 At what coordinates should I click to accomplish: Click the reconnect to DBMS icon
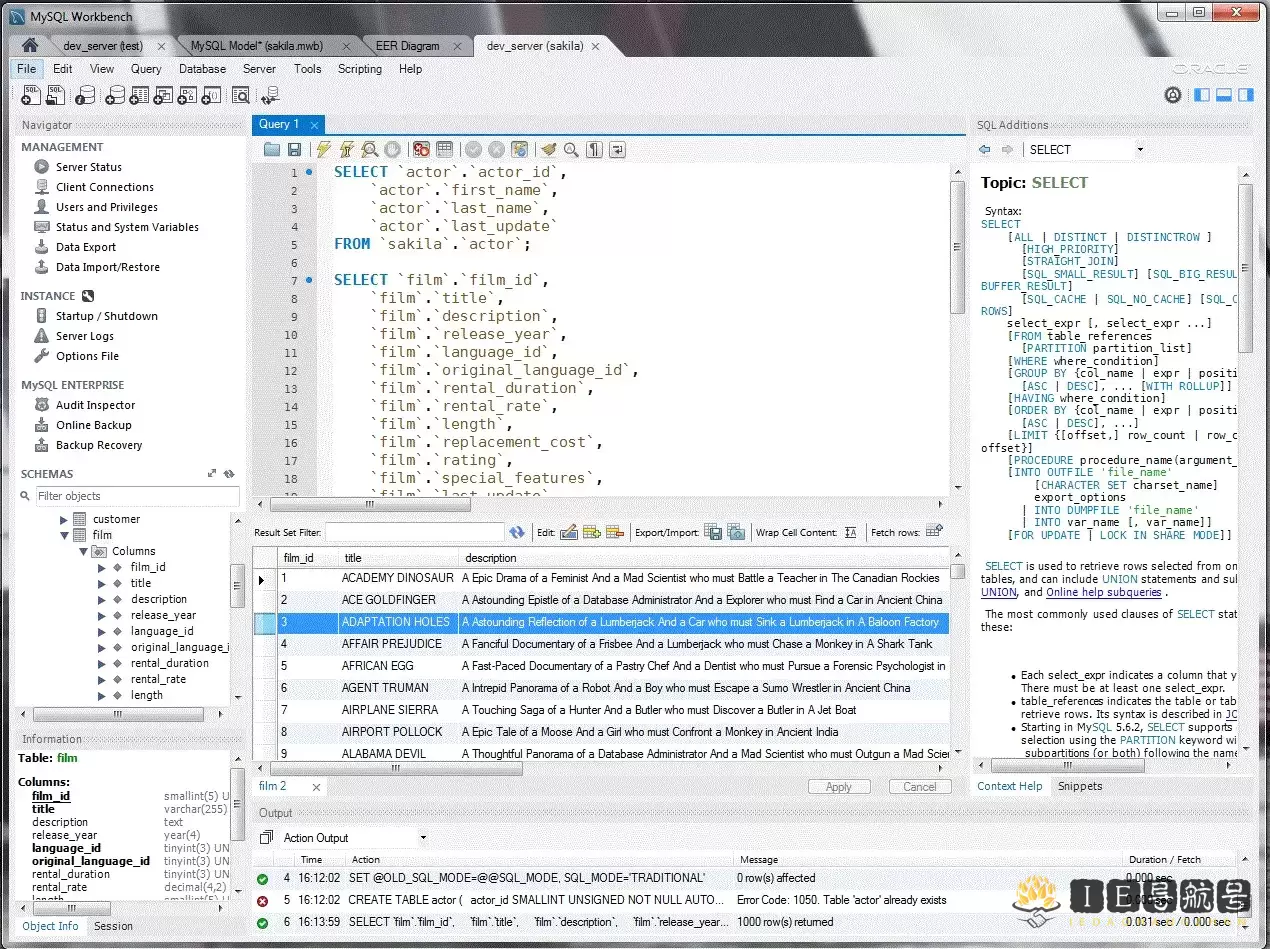click(270, 95)
